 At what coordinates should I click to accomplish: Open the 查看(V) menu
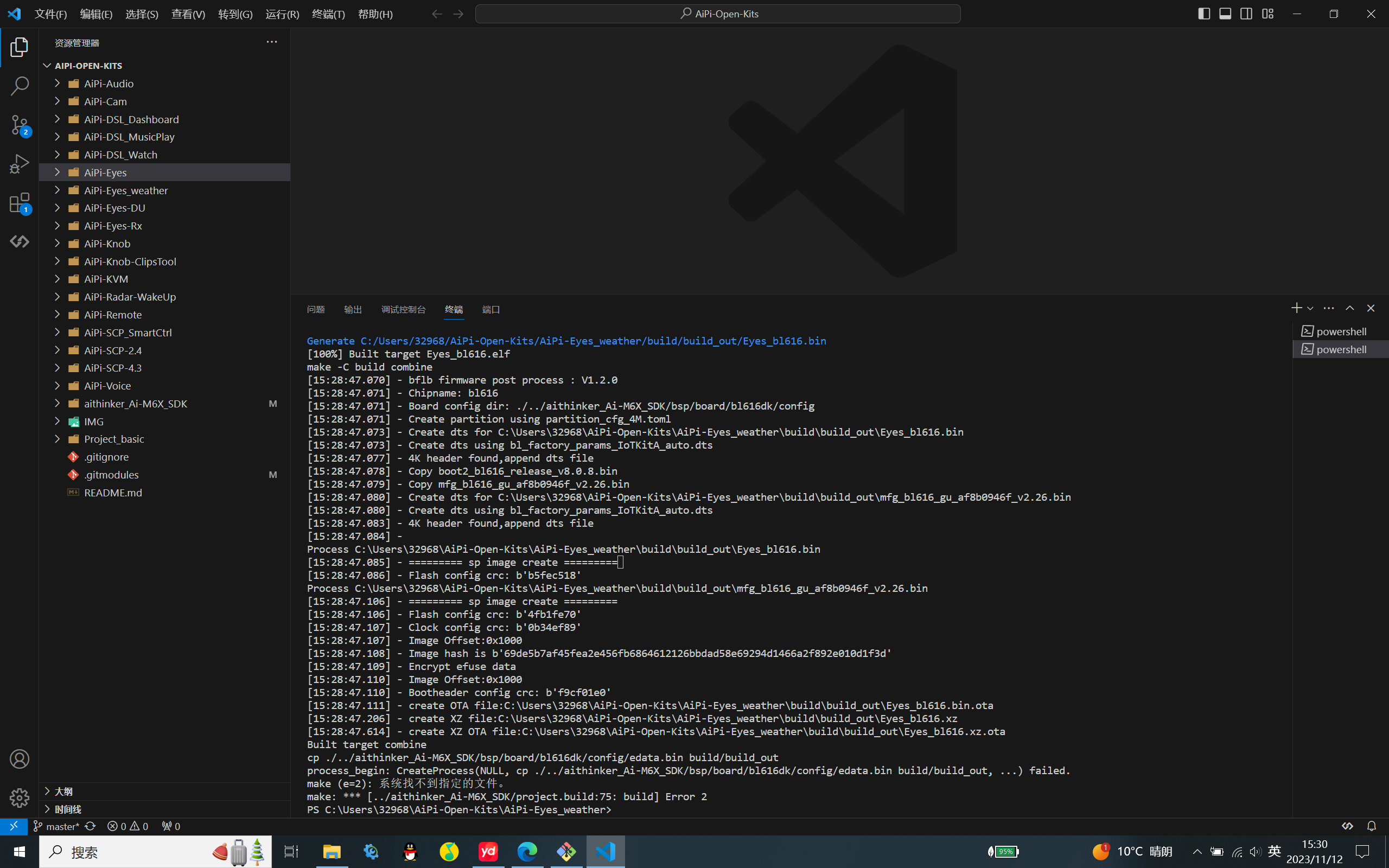(x=188, y=14)
